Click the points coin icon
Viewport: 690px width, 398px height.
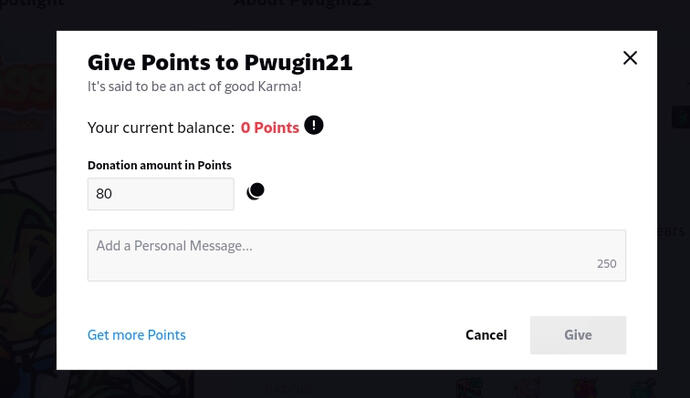[255, 191]
